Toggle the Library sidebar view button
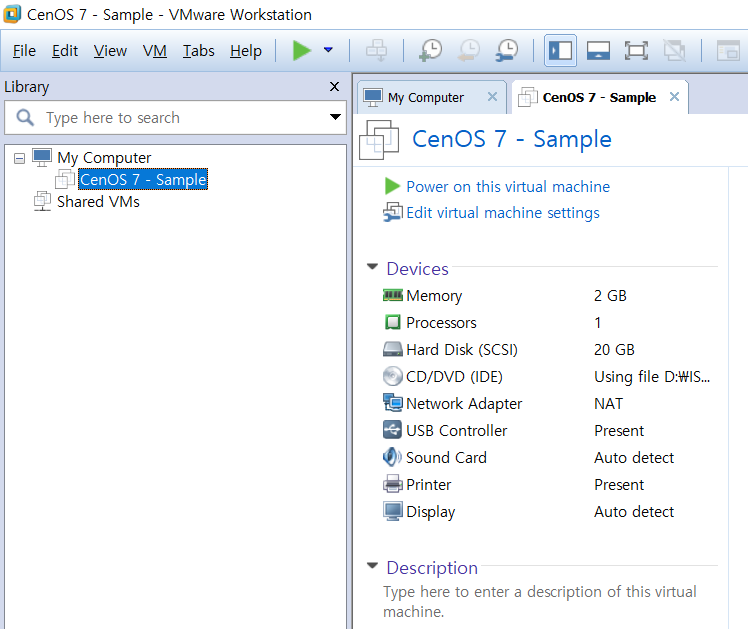The image size is (748, 629). 561,50
